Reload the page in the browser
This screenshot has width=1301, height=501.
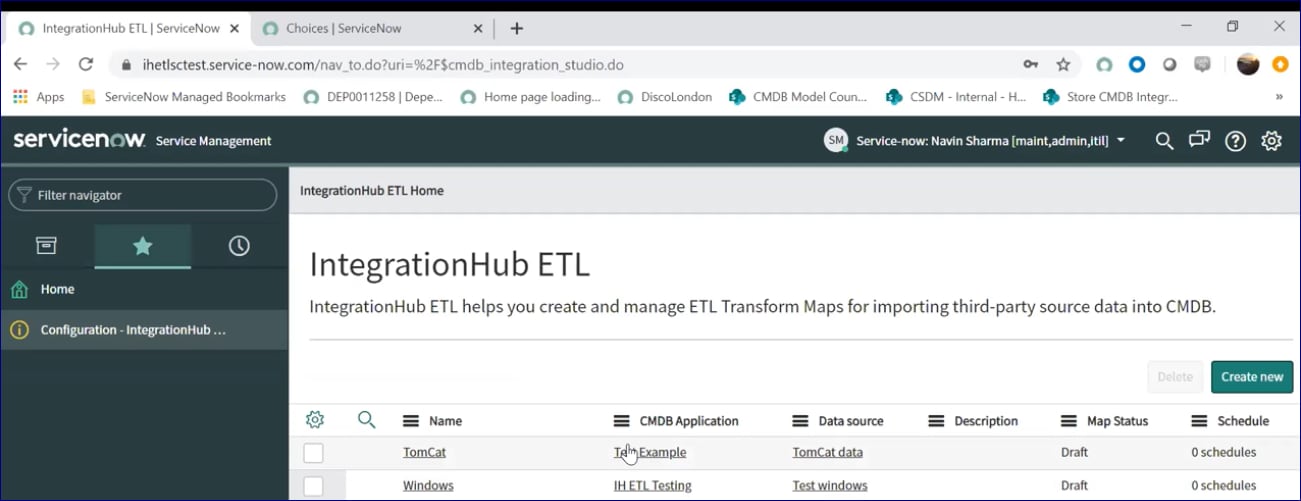click(86, 64)
